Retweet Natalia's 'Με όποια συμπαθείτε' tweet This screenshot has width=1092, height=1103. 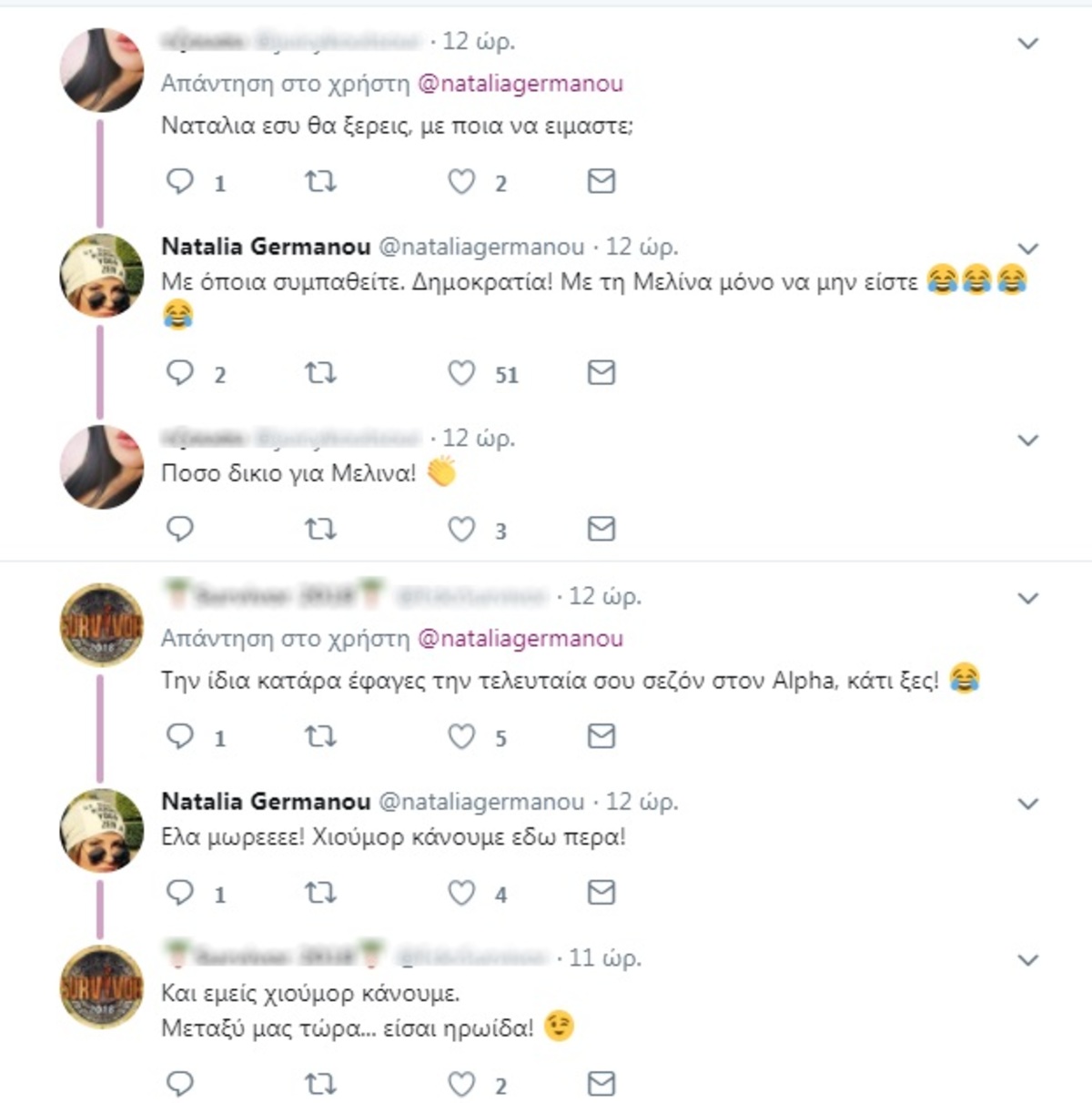click(319, 373)
